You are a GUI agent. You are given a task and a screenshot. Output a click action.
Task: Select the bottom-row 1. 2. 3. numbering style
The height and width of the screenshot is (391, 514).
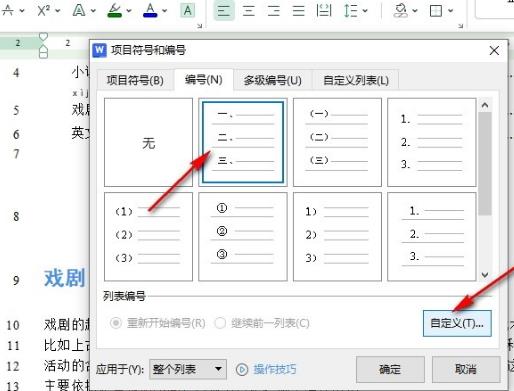coord(432,237)
